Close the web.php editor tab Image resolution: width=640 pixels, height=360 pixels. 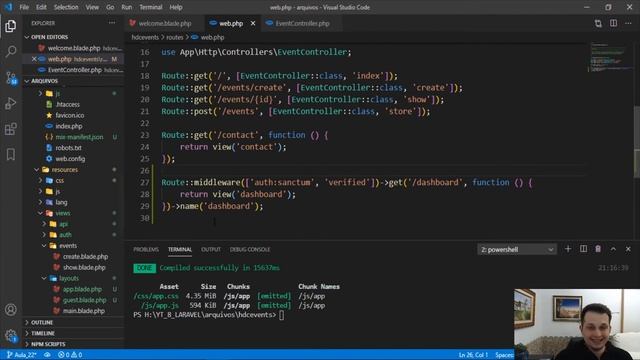(253, 23)
